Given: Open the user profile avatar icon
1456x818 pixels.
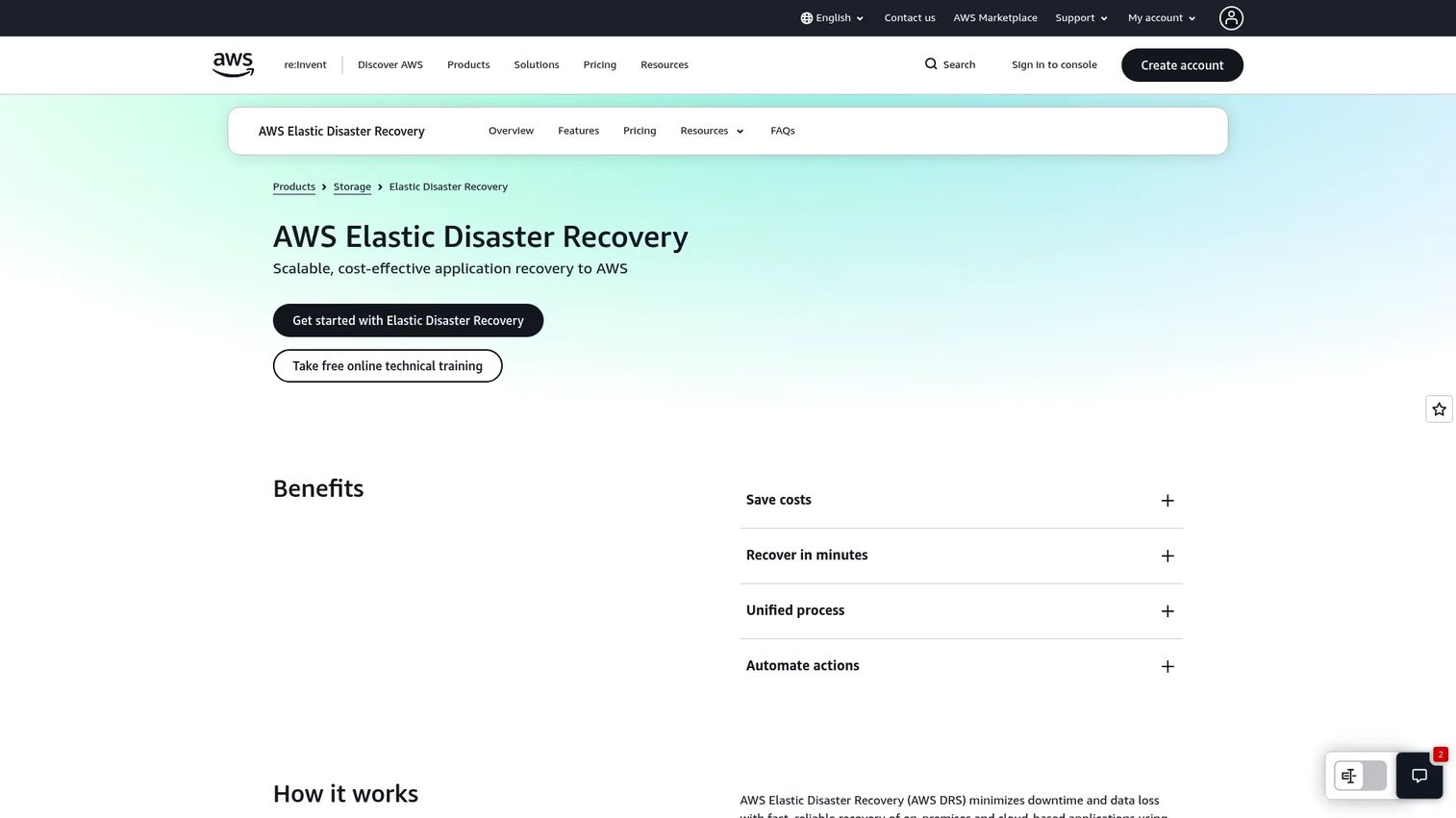Looking at the screenshot, I should [1231, 17].
